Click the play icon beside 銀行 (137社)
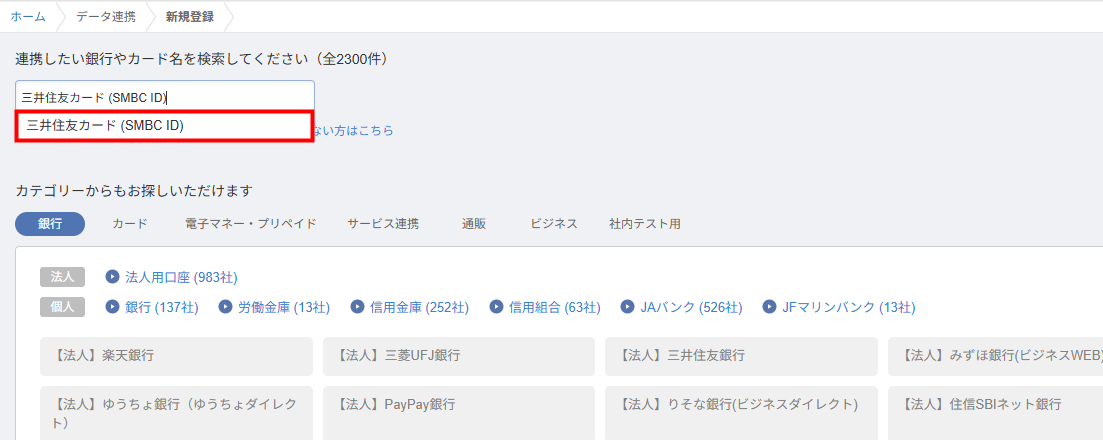Image resolution: width=1103 pixels, height=440 pixels. click(112, 307)
